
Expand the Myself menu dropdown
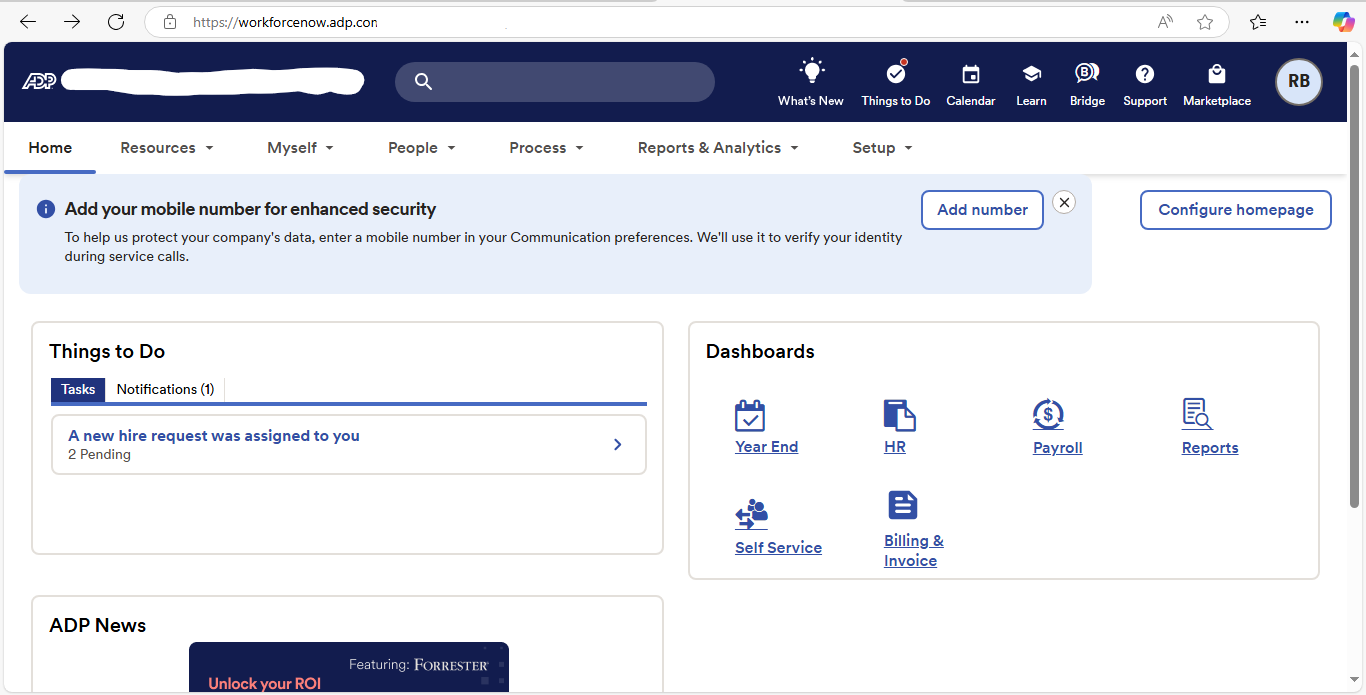coord(300,148)
